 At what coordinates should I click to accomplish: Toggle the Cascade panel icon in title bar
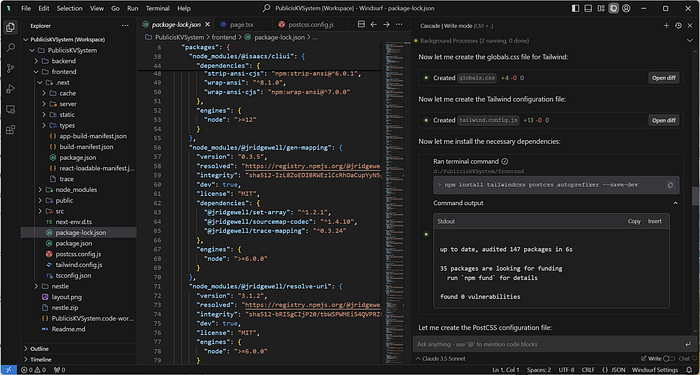(614, 8)
